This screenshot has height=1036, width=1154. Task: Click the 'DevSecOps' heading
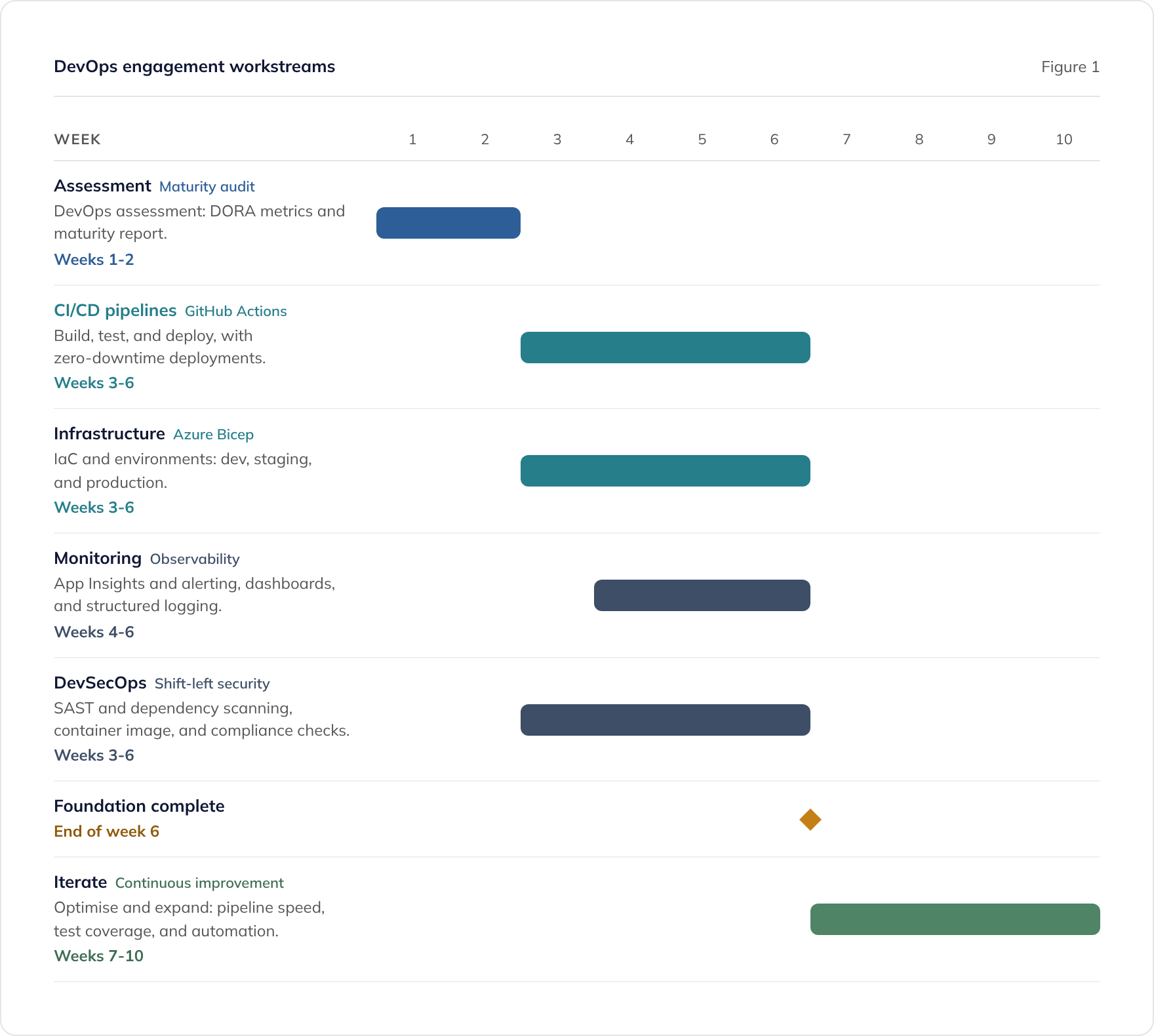(100, 683)
